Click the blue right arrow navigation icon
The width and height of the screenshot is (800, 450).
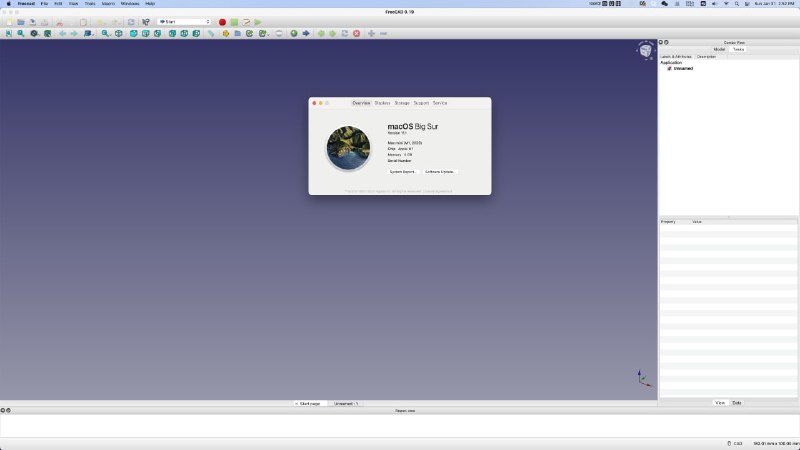click(x=306, y=34)
